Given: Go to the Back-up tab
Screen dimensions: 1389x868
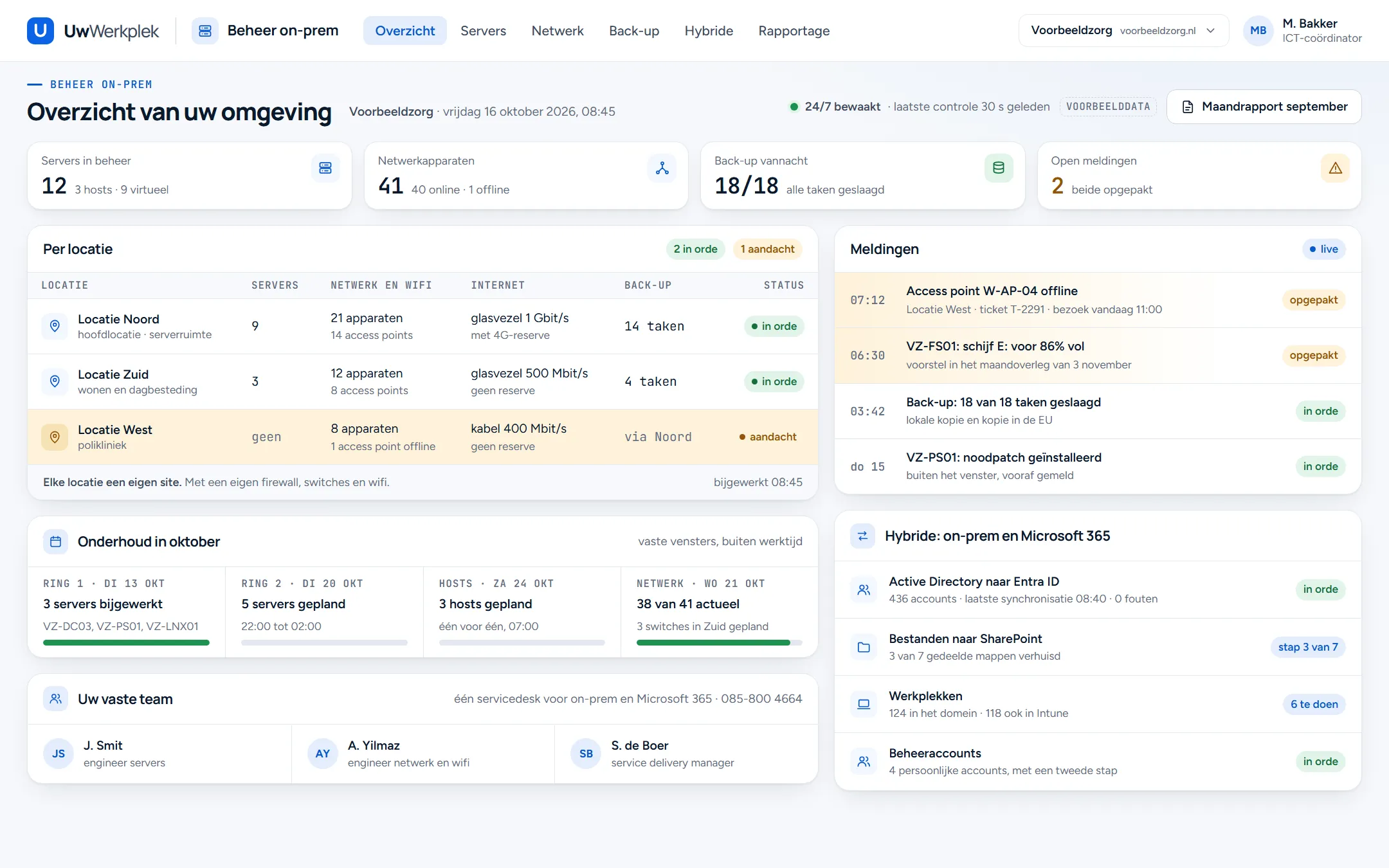Looking at the screenshot, I should point(634,31).
